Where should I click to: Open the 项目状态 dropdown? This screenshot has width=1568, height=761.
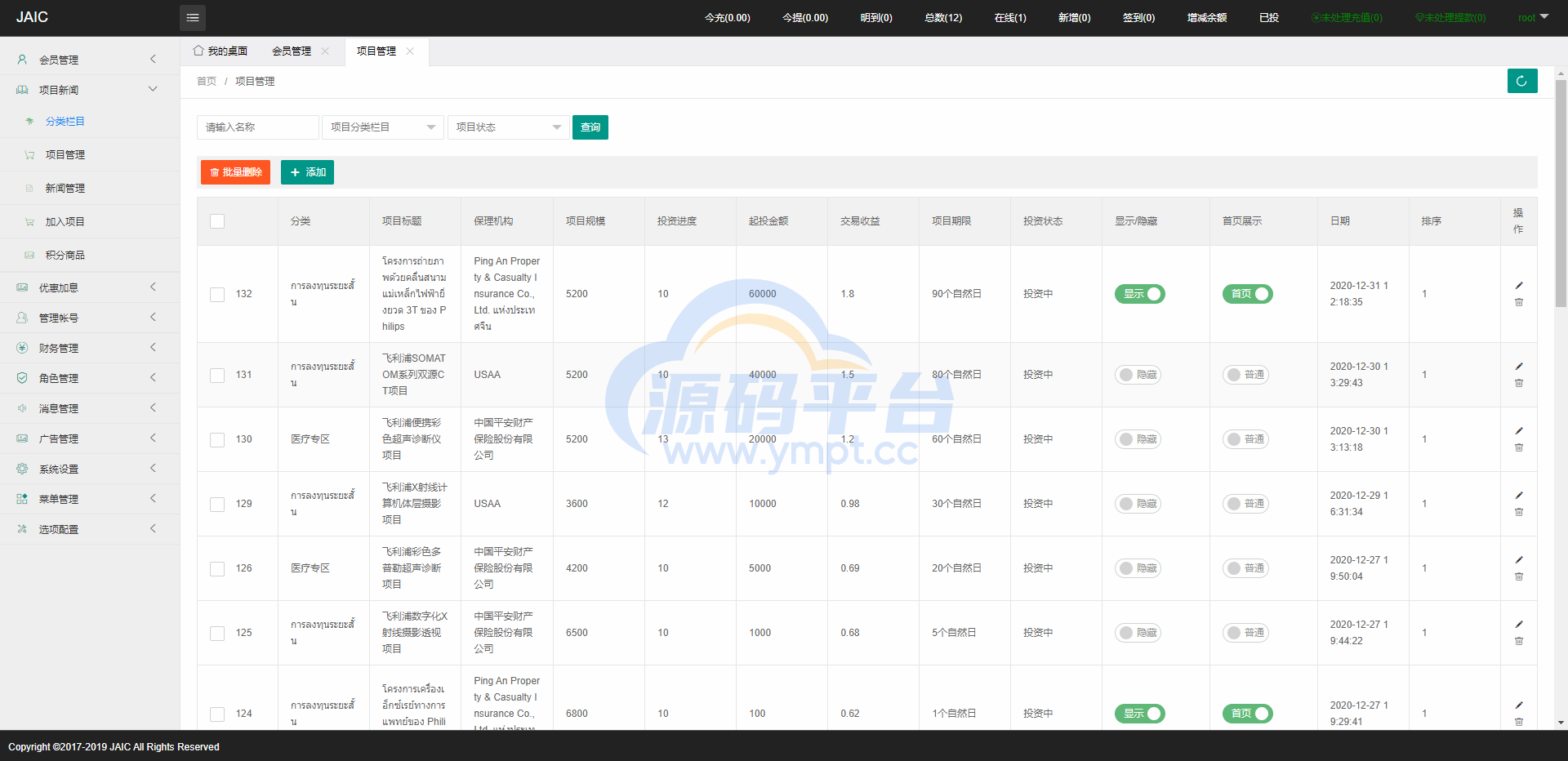509,127
